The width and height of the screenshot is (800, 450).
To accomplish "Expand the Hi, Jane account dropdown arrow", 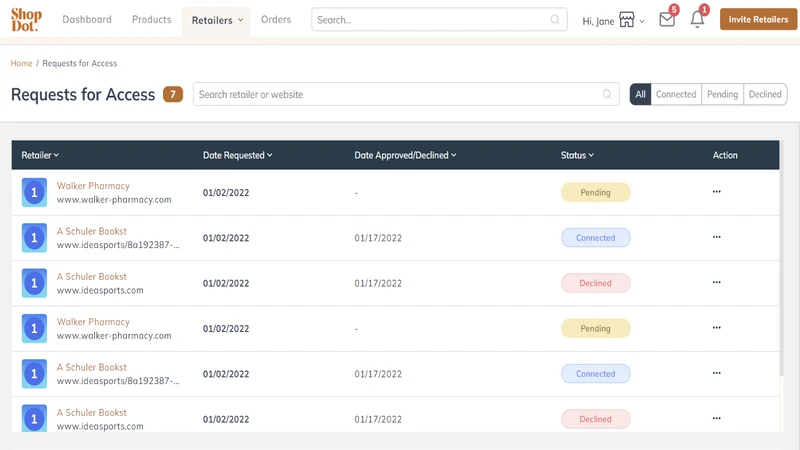I will pyautogui.click(x=642, y=21).
